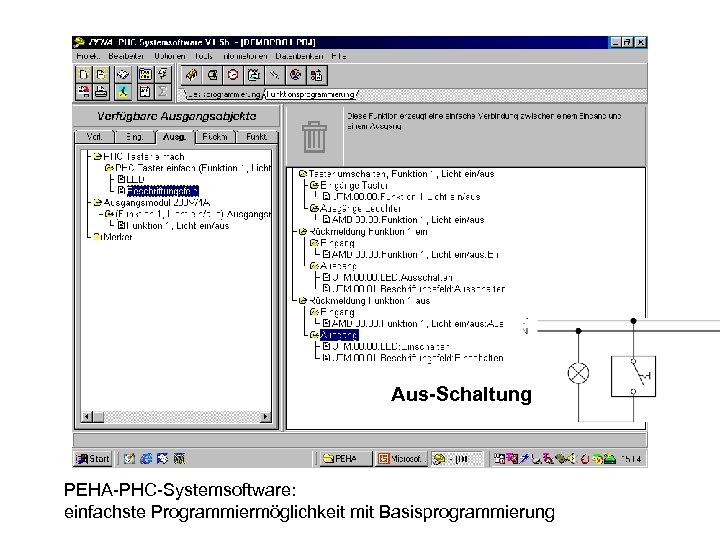Select the Beschriftungsfeld:Ausschalten entry
Screen dimensions: 720x540
click(x=418, y=289)
